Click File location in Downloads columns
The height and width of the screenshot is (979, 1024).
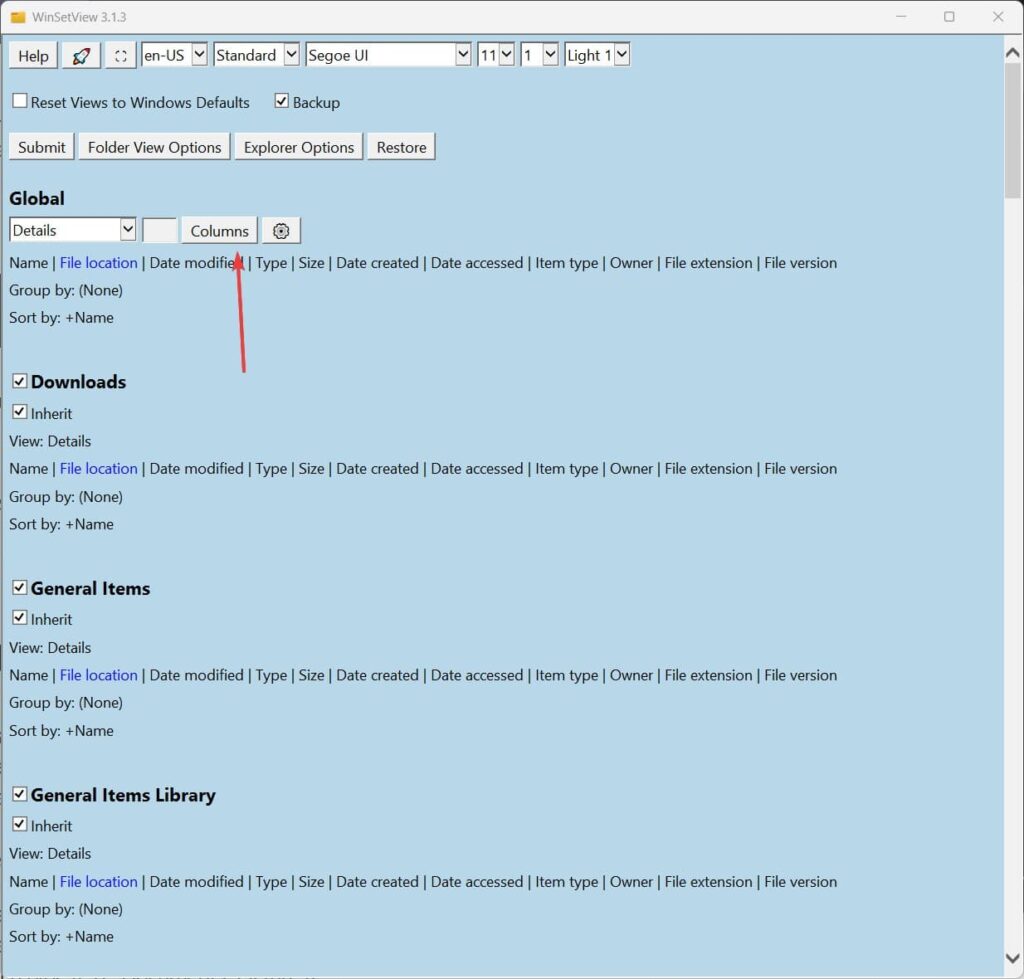point(99,468)
